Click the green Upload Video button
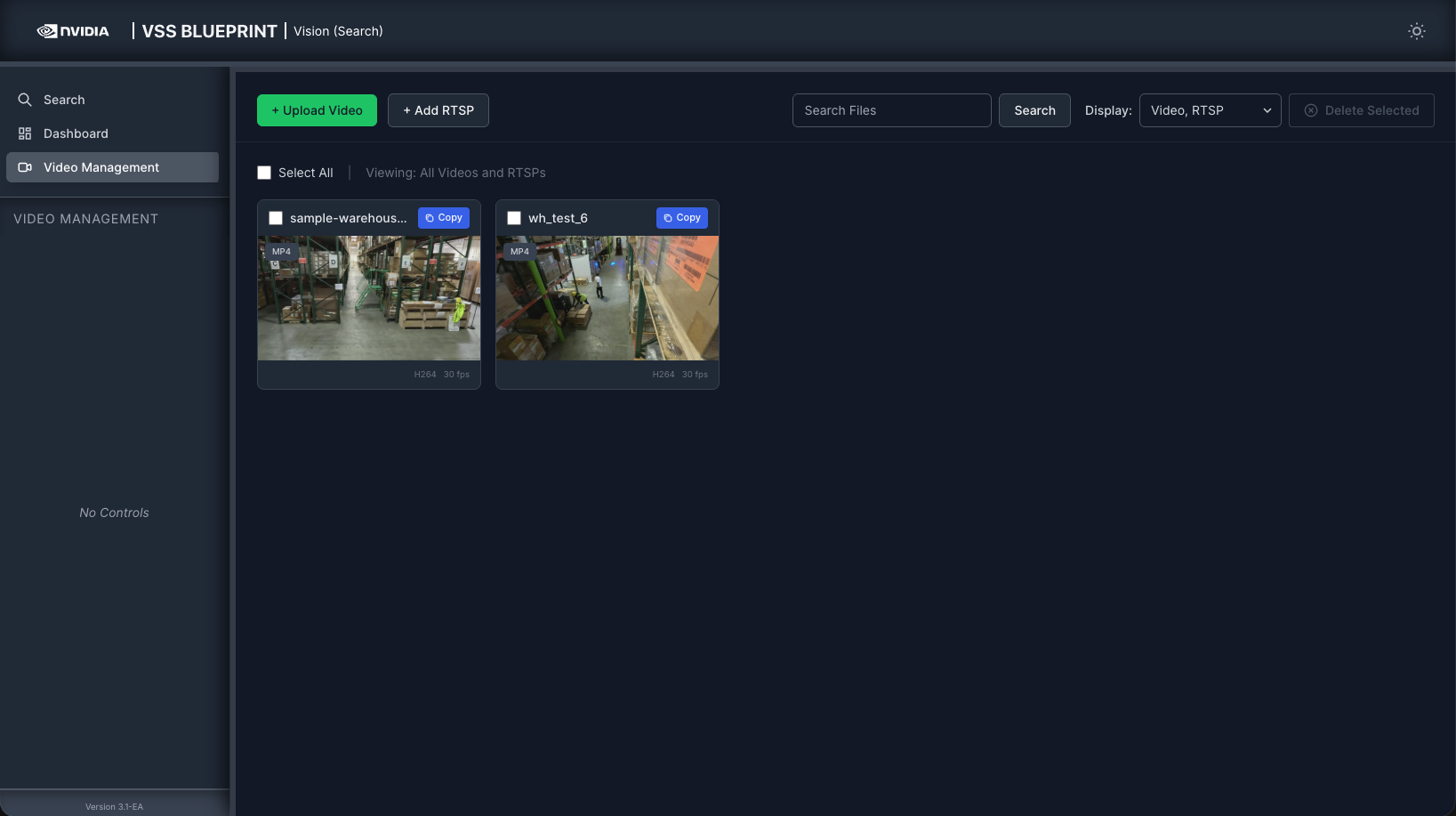 317,110
